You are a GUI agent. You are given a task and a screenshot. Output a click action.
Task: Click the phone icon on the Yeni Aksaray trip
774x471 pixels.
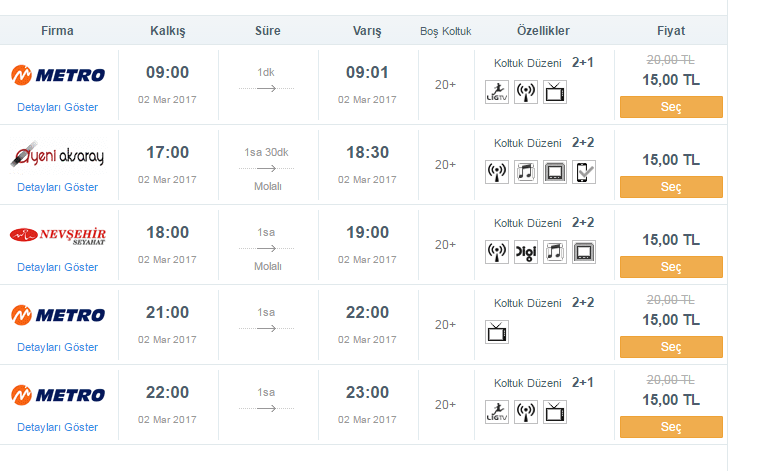point(584,172)
